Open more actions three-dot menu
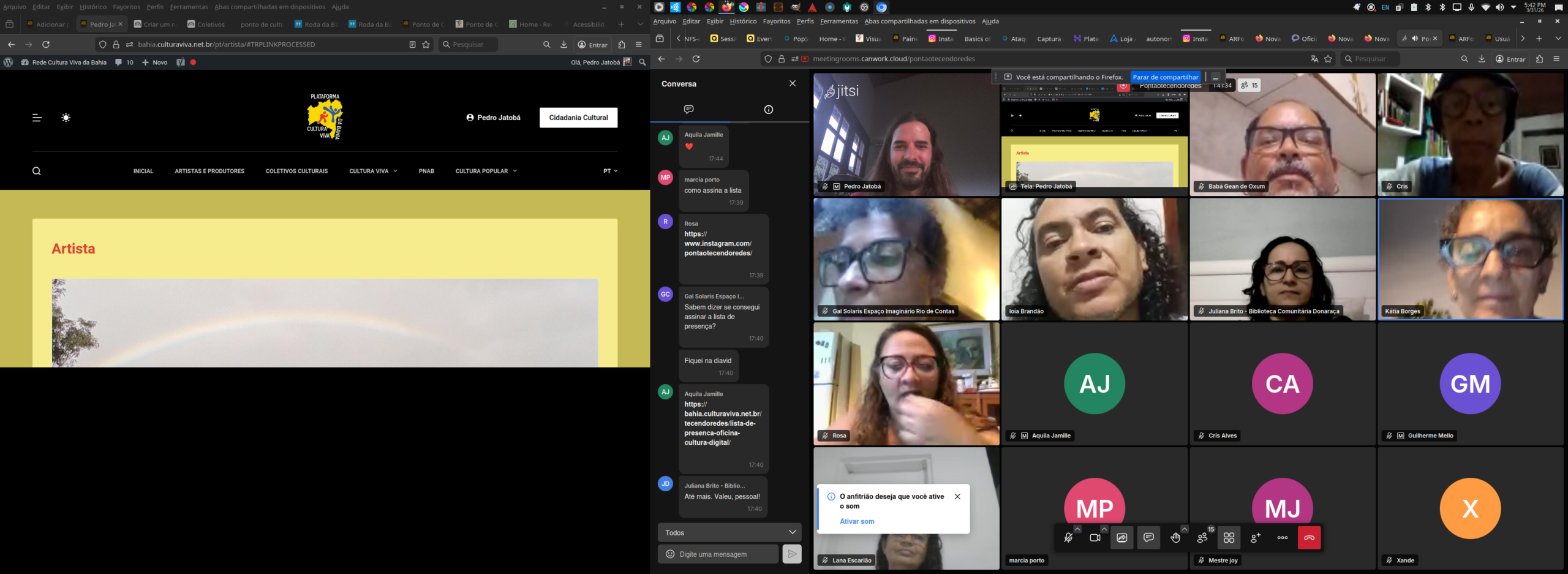Image resolution: width=1568 pixels, height=574 pixels. click(x=1282, y=538)
